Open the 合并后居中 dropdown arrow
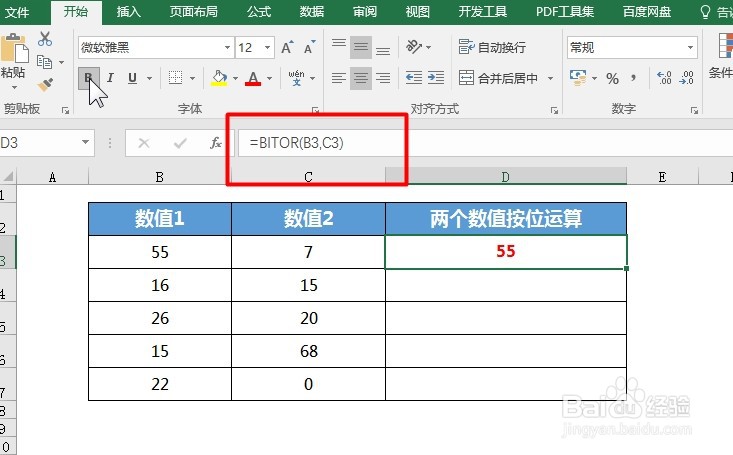Viewport: 733px width, 455px height. coord(550,78)
